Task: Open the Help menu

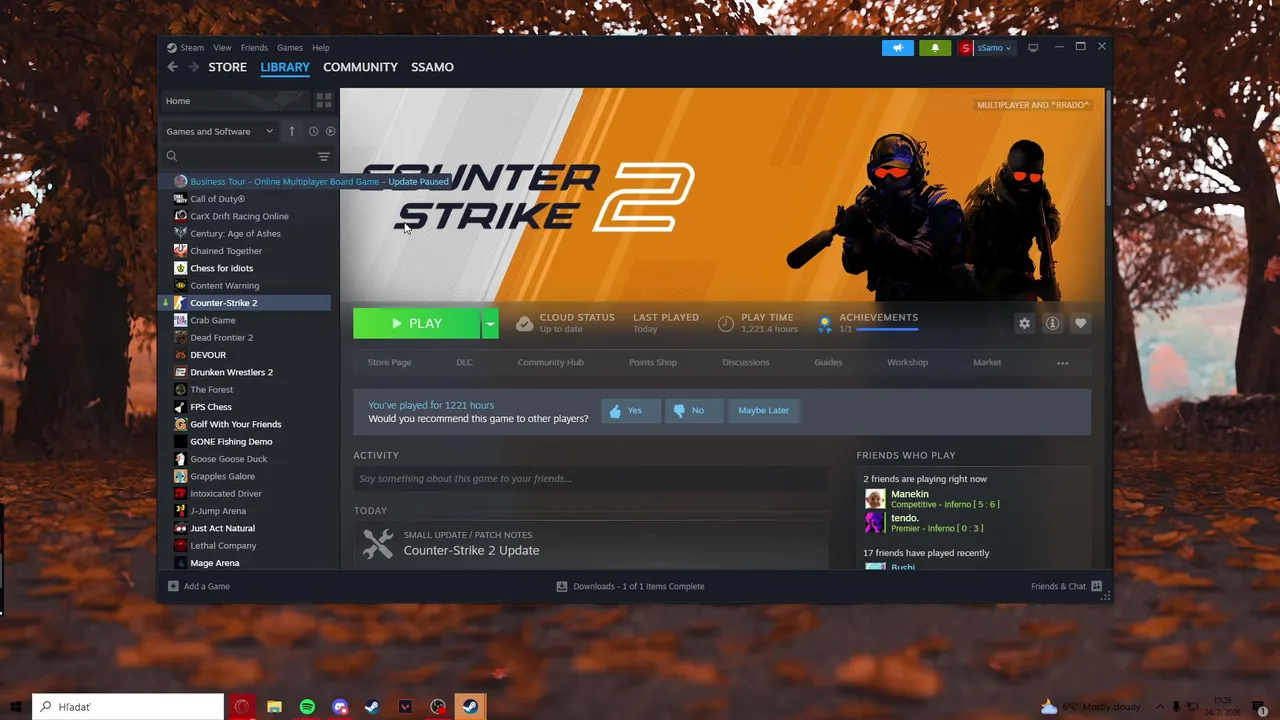Action: pos(321,47)
